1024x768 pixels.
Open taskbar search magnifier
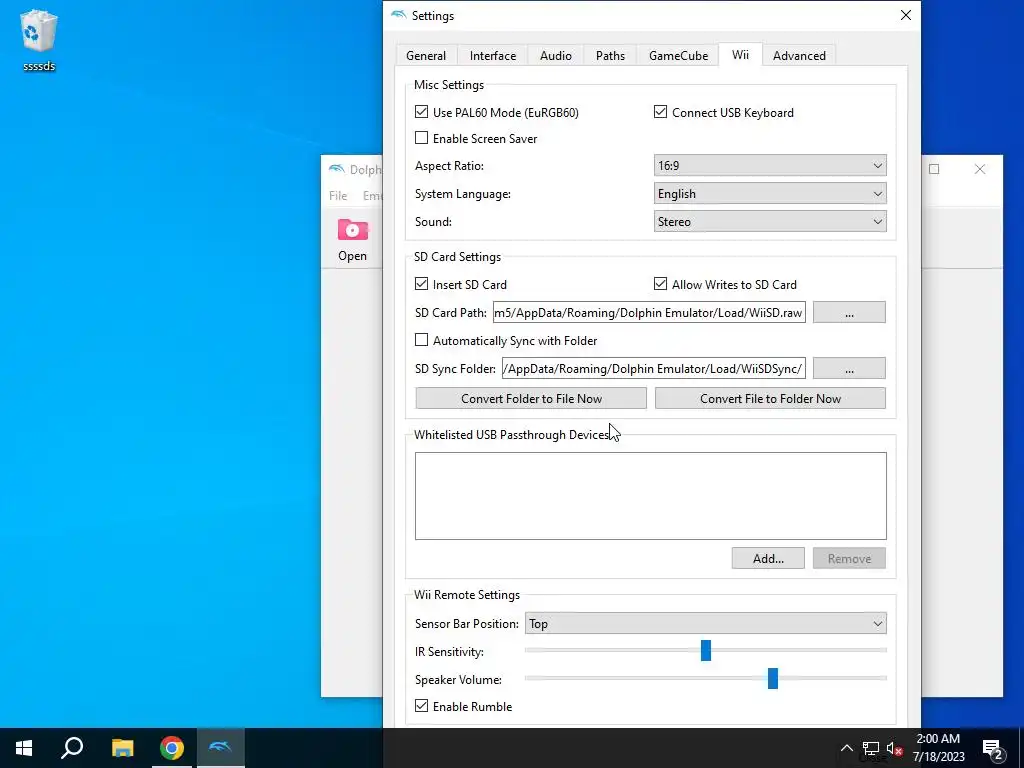[72, 748]
